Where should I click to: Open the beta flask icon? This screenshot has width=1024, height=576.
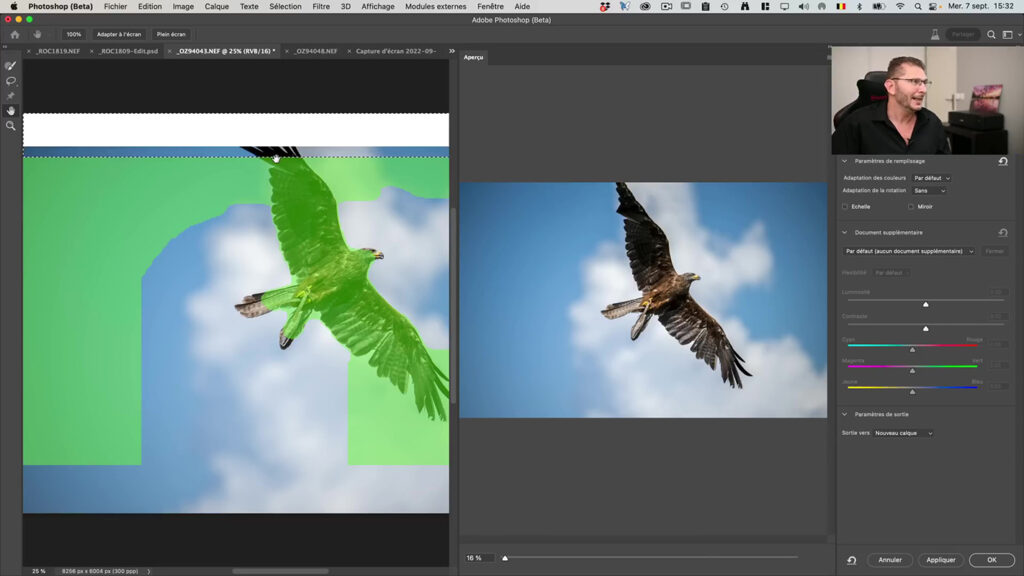coord(935,35)
